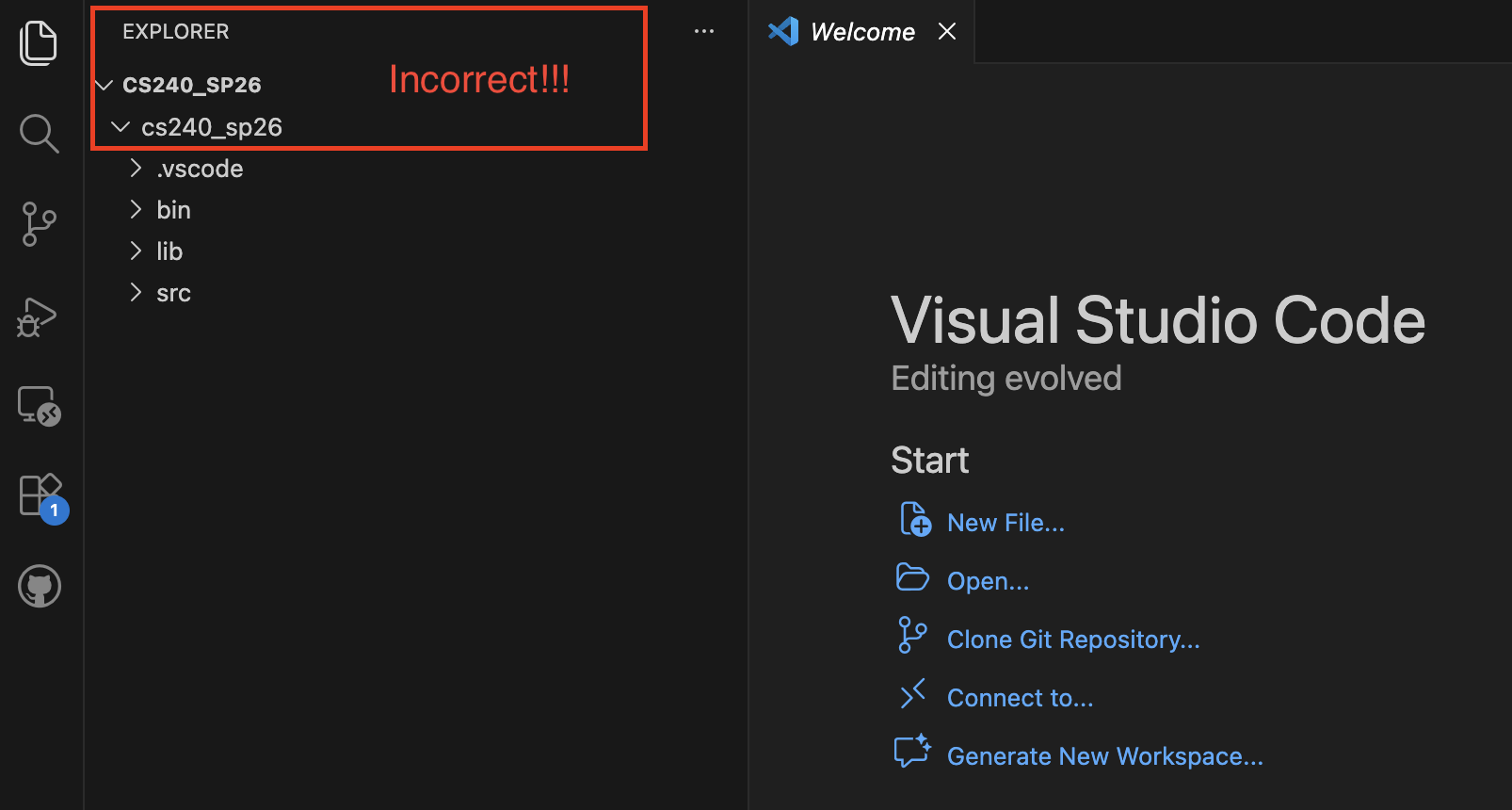
Task: Click the New File... link
Action: (x=1005, y=523)
